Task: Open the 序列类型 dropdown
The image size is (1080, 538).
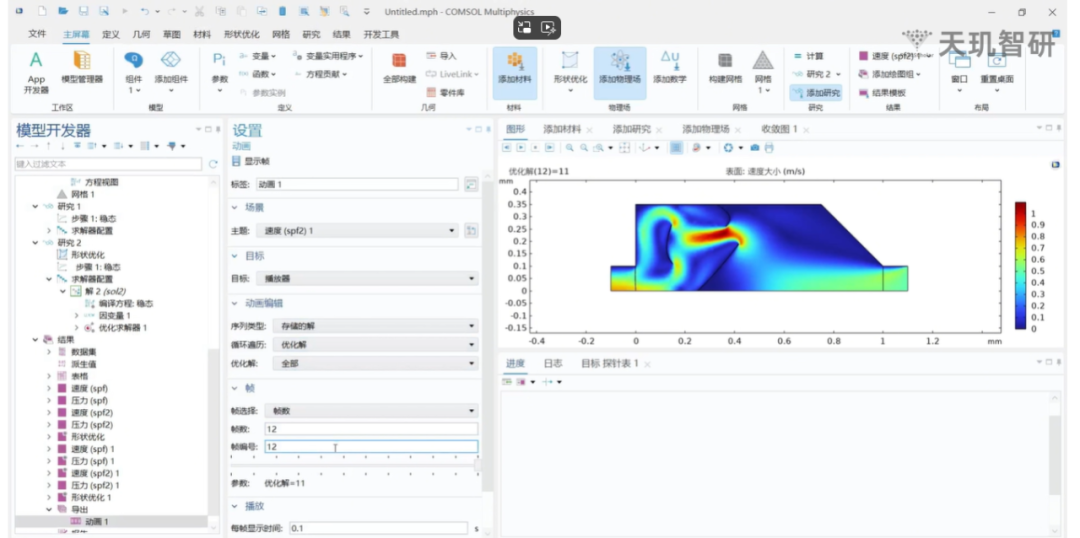Action: click(x=375, y=325)
